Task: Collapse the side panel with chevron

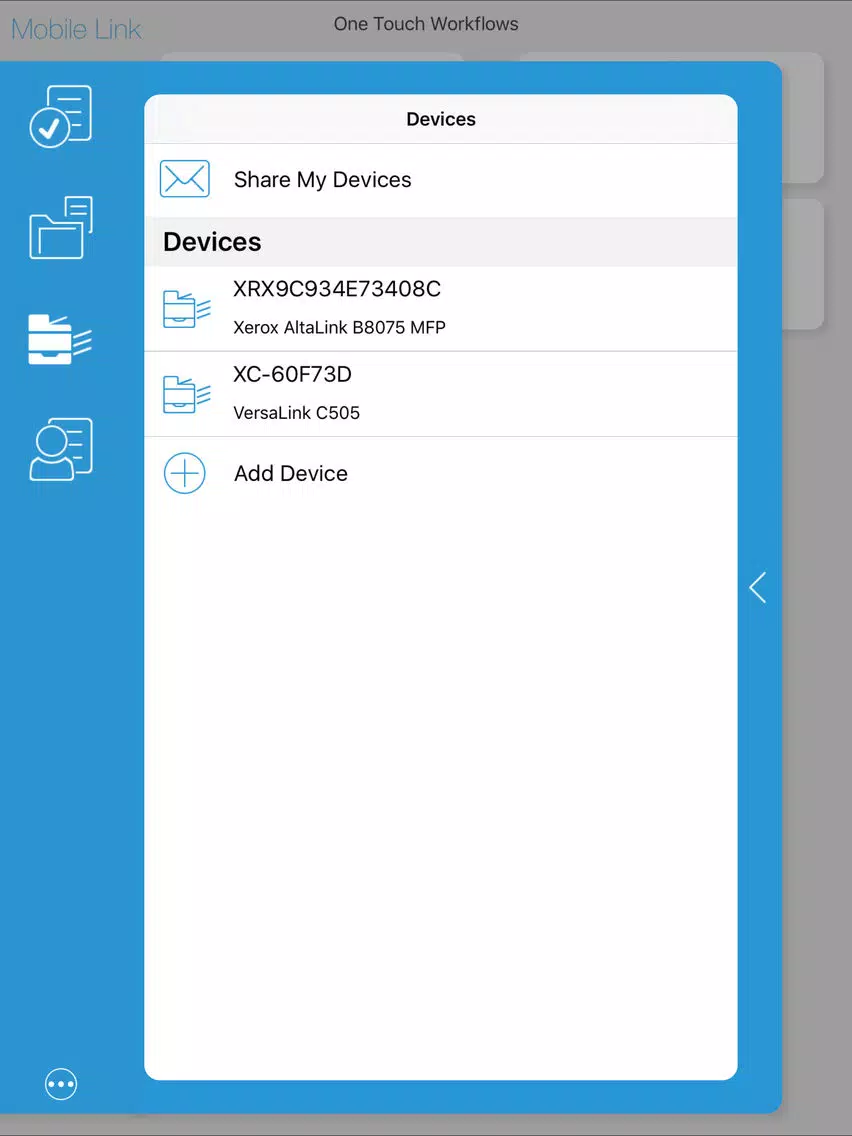Action: [x=758, y=588]
